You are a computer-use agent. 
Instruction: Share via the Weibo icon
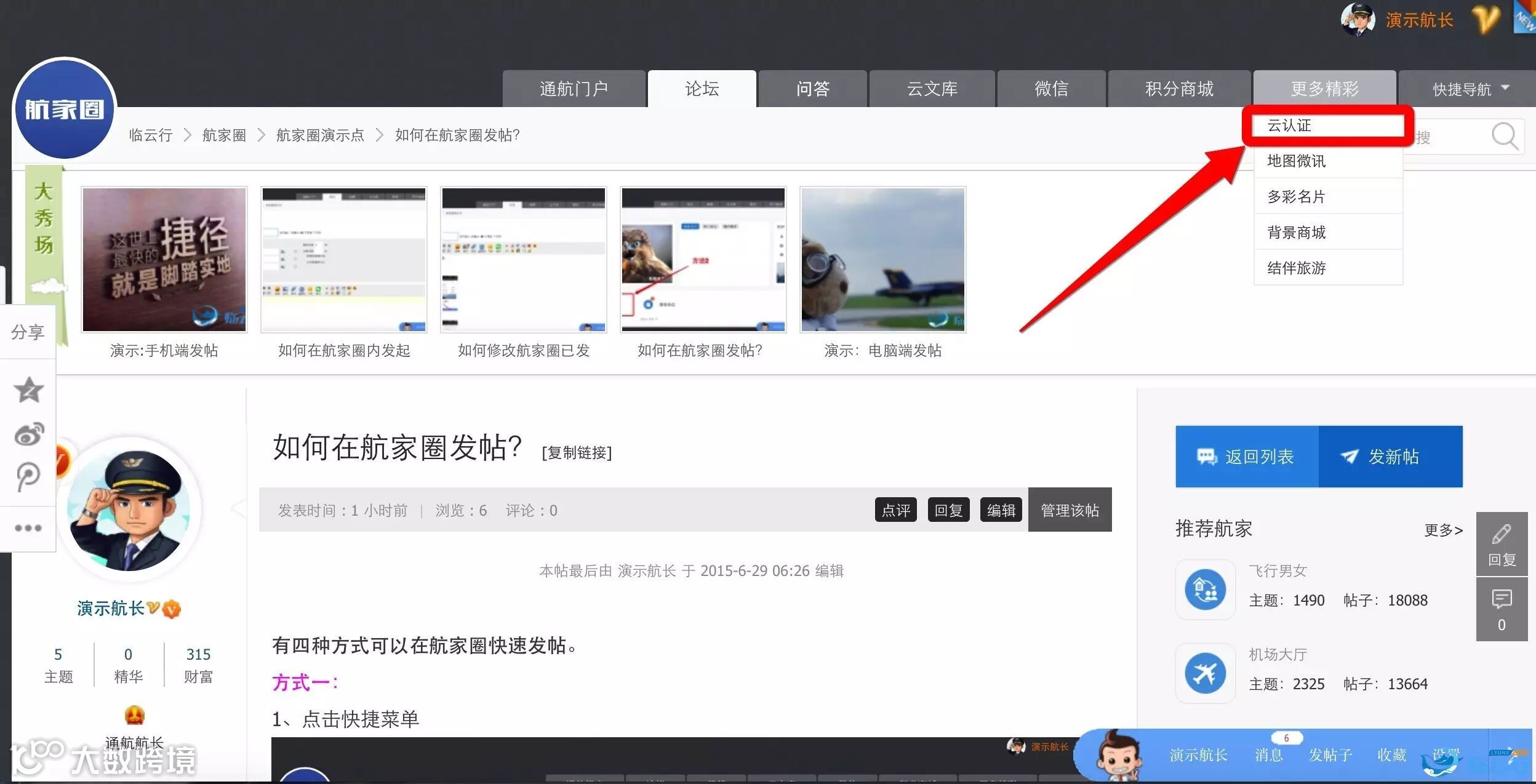pos(28,434)
